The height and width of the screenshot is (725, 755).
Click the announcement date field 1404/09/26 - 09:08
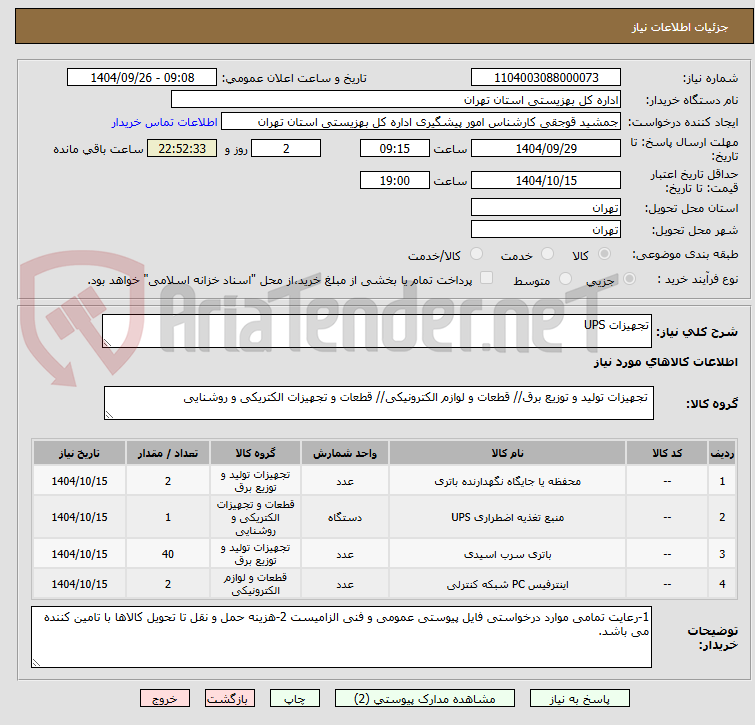coord(142,78)
